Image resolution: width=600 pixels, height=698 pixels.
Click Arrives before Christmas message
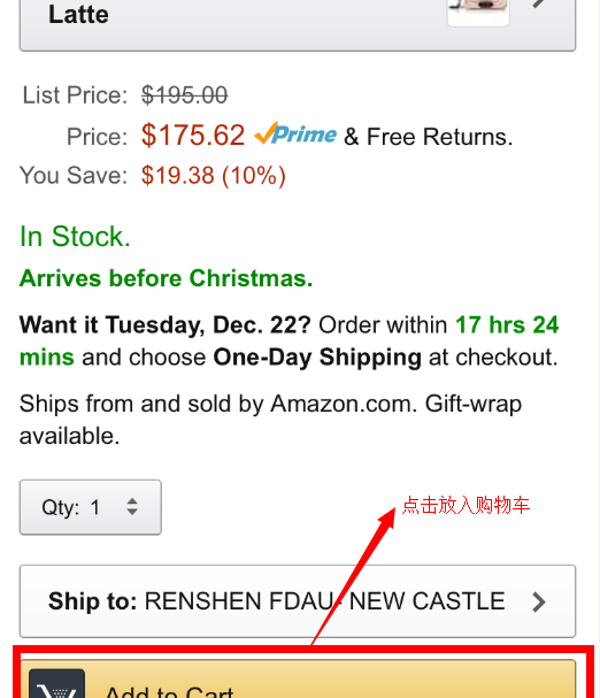point(166,278)
